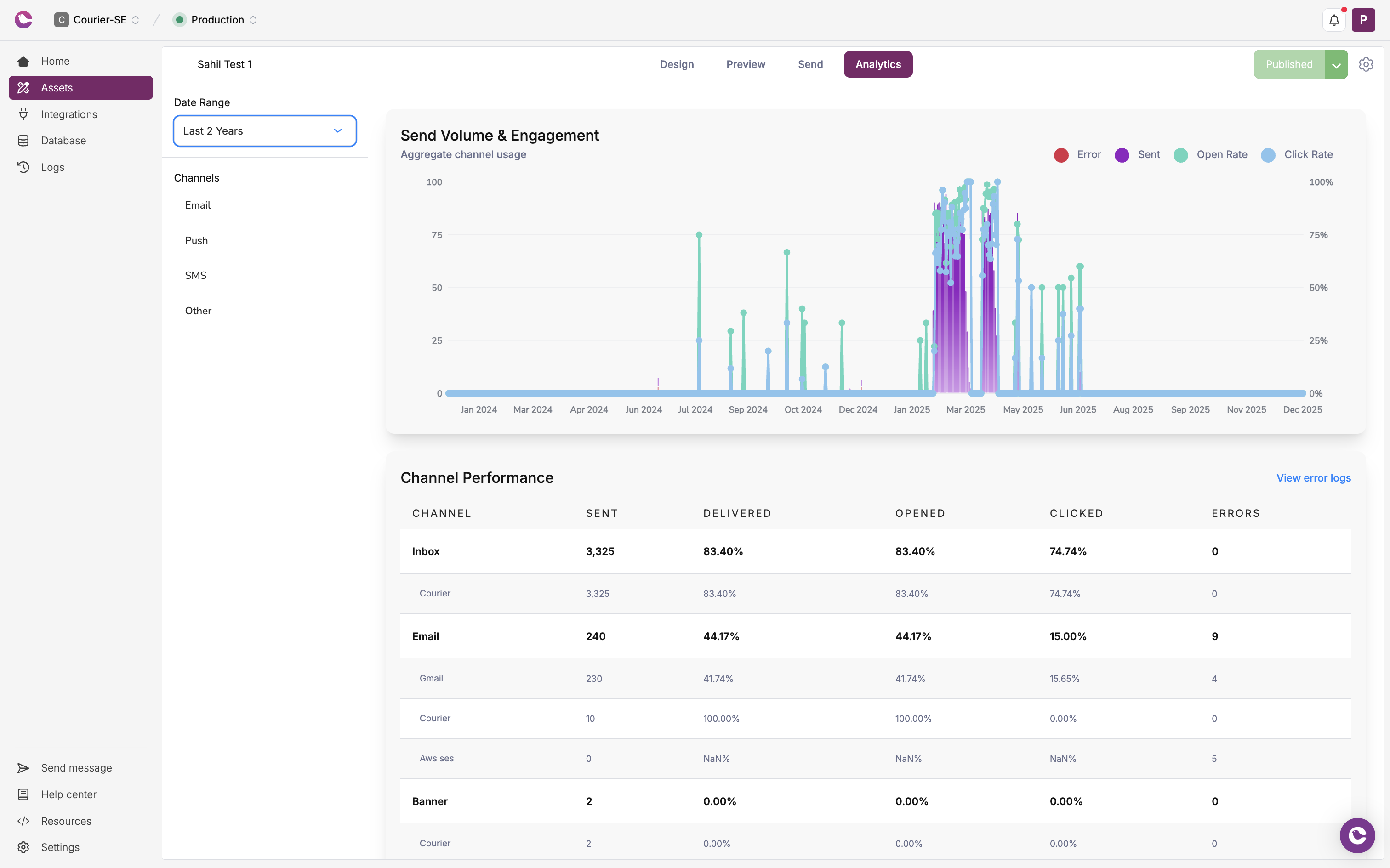
Task: Expand the Published button dropdown chevron
Action: (x=1336, y=64)
